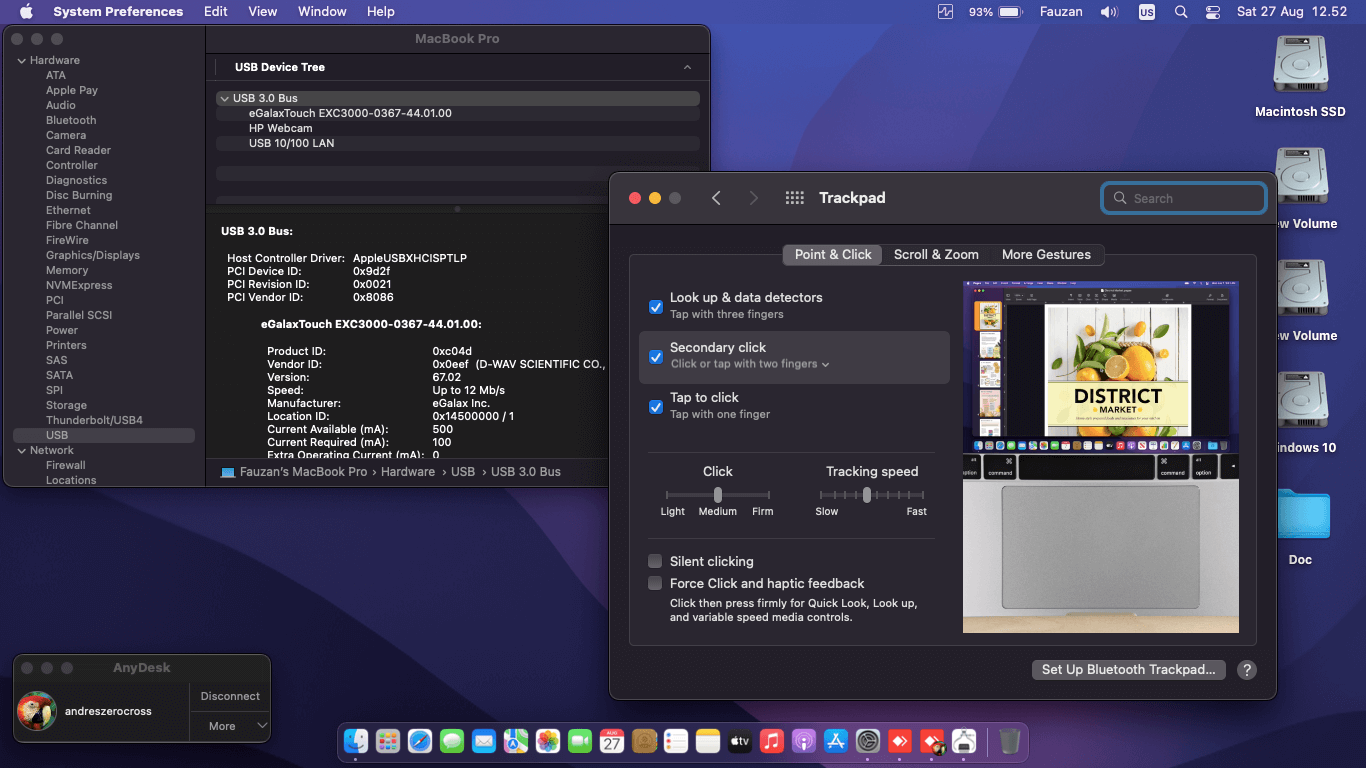Viewport: 1366px width, 768px height.
Task: Open Control Center from the menu bar
Action: 1212,11
